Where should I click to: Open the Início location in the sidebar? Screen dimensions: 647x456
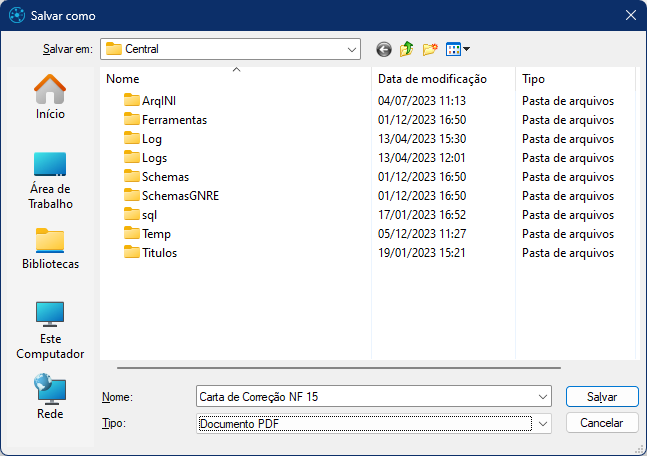(50, 97)
